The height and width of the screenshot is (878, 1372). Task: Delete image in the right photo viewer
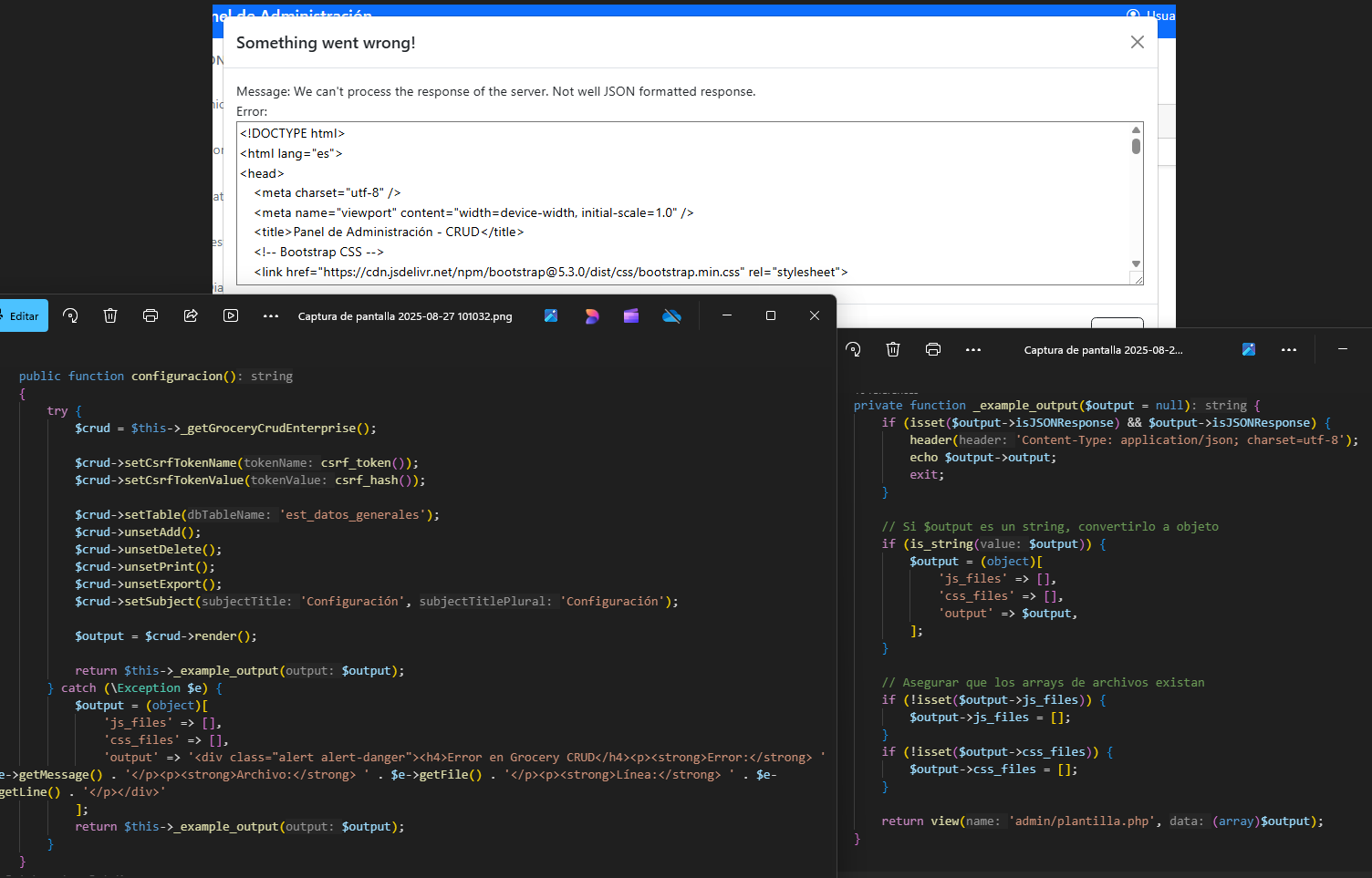(x=893, y=349)
